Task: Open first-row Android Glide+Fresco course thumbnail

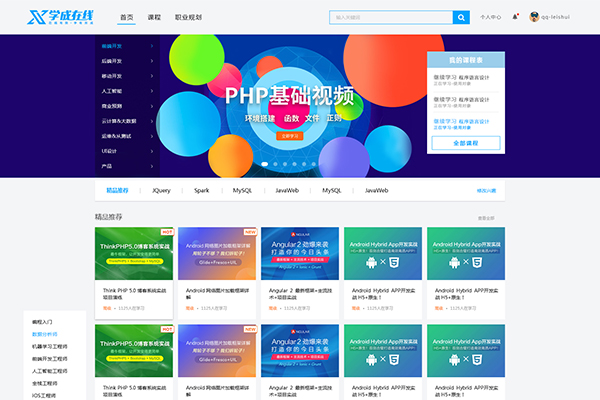Action: tap(217, 253)
